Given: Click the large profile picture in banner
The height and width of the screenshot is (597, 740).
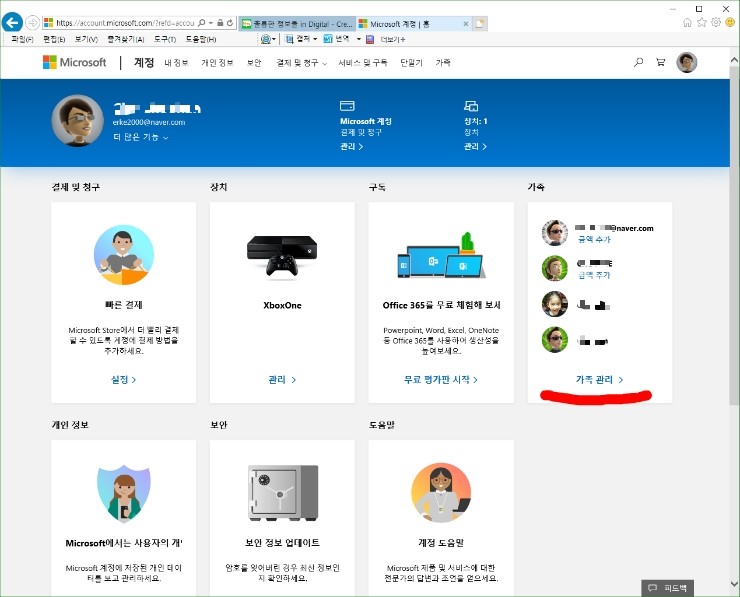Looking at the screenshot, I should pyautogui.click(x=77, y=120).
